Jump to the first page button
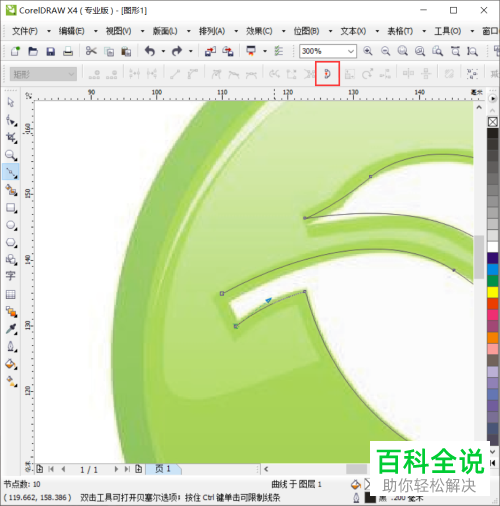The width and height of the screenshot is (500, 506). pyautogui.click(x=51, y=469)
